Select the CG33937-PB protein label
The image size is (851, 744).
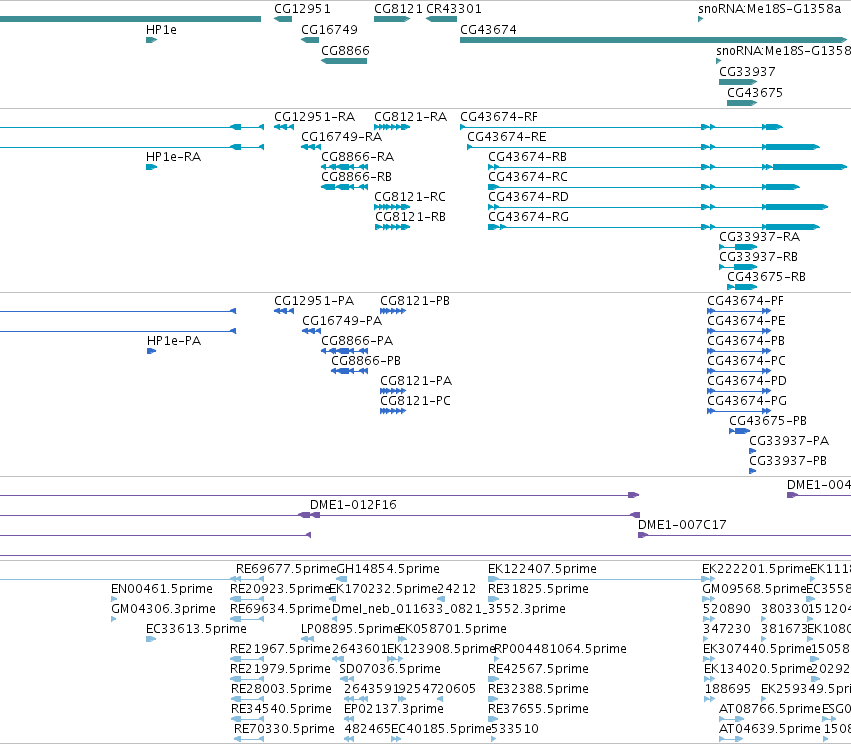(788, 461)
